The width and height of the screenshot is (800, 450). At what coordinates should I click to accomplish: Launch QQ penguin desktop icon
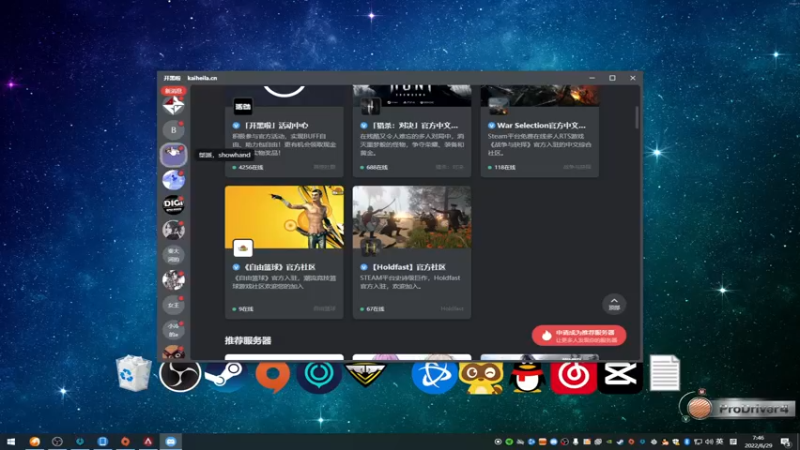[527, 377]
